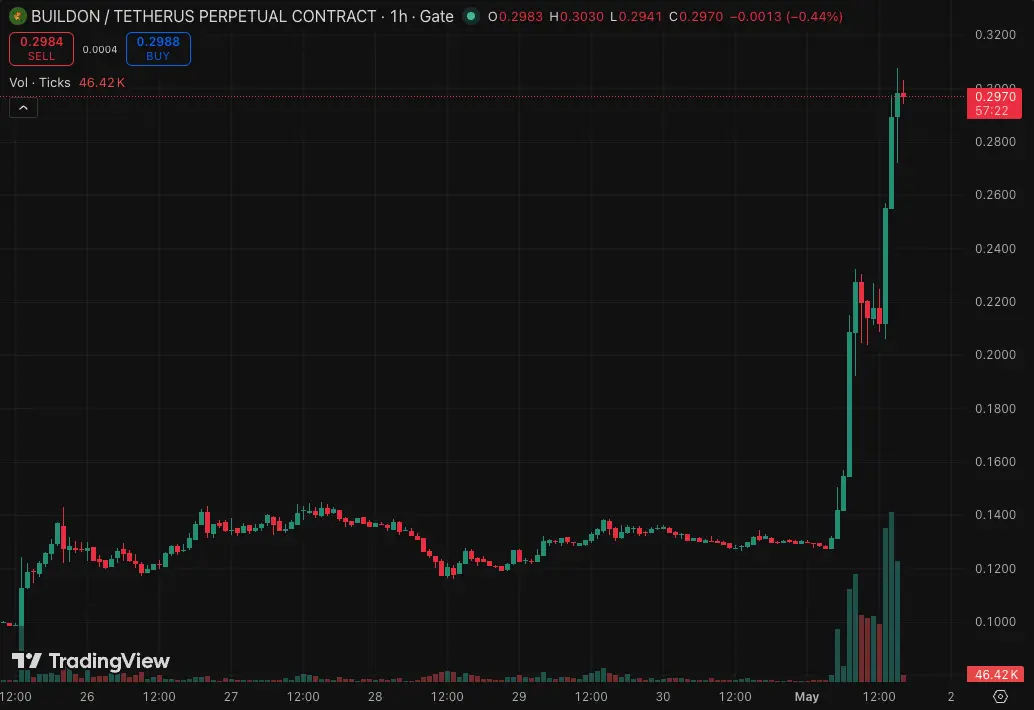The image size is (1034, 710).
Task: Click the change value −0.0013 (−0.44%)
Action: (x=786, y=16)
